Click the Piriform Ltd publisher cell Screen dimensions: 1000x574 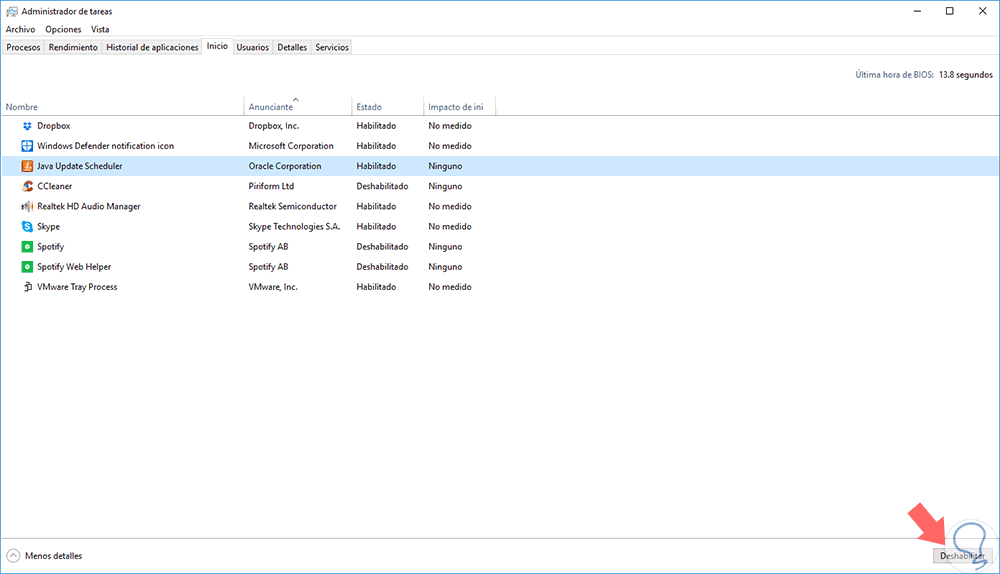(271, 186)
